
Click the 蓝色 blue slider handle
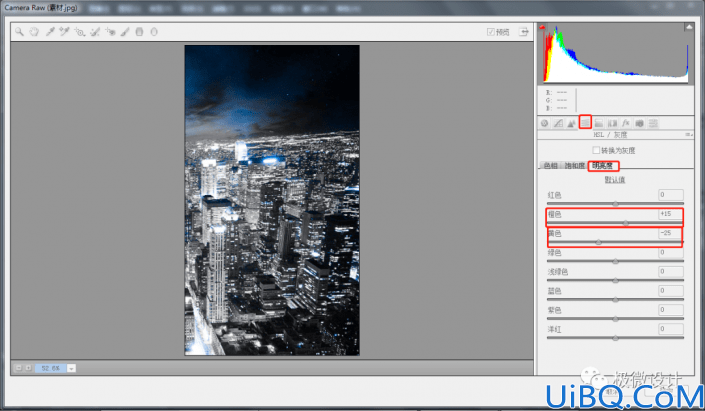(616, 299)
